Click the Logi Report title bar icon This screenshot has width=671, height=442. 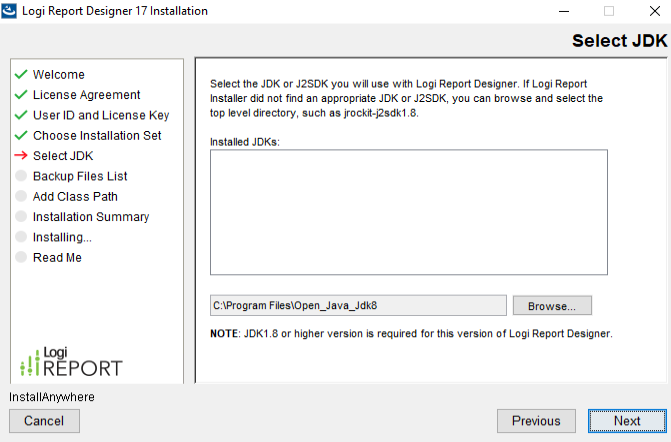pyautogui.click(x=10, y=11)
